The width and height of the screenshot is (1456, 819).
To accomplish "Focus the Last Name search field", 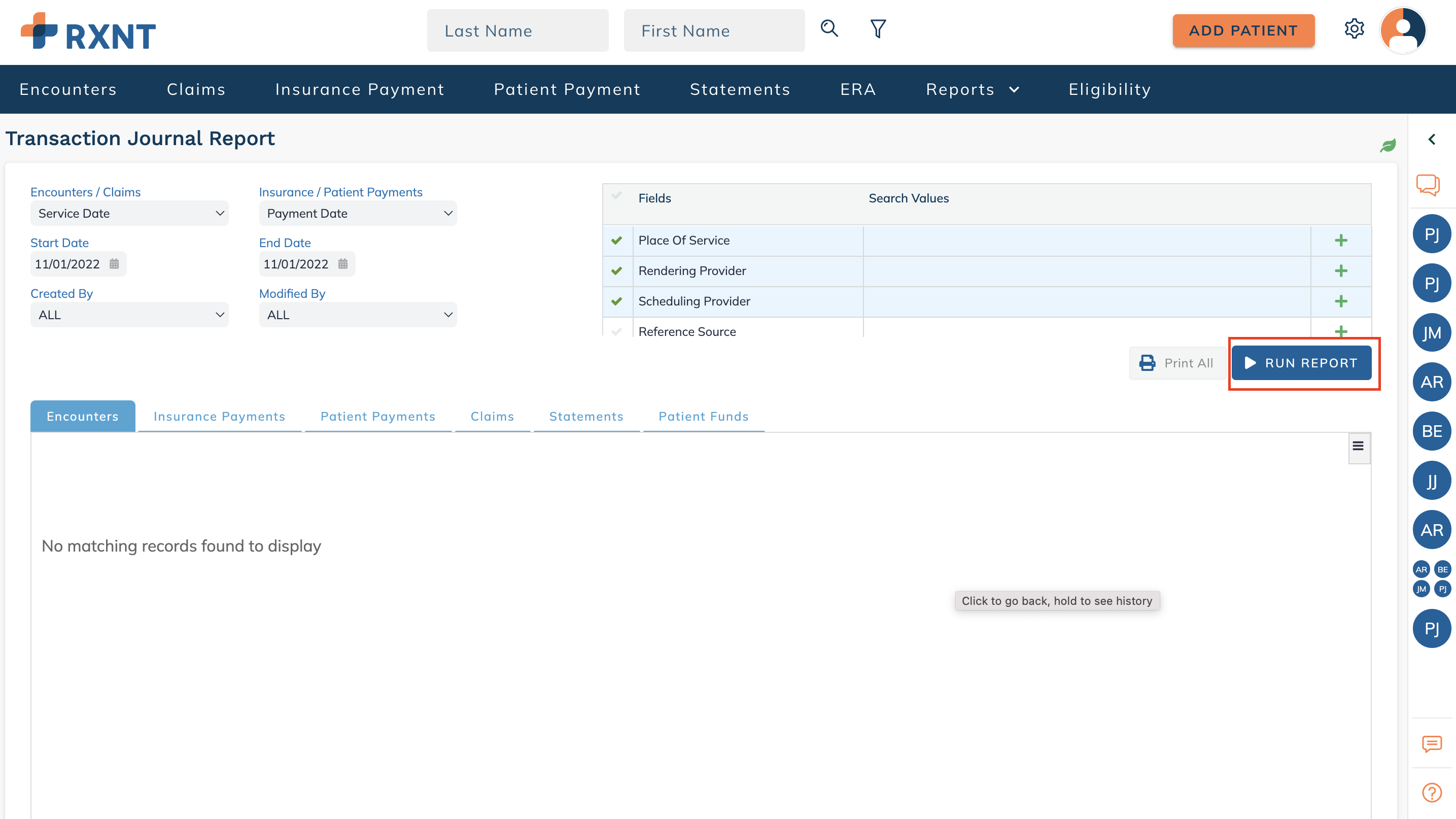I will [x=517, y=30].
